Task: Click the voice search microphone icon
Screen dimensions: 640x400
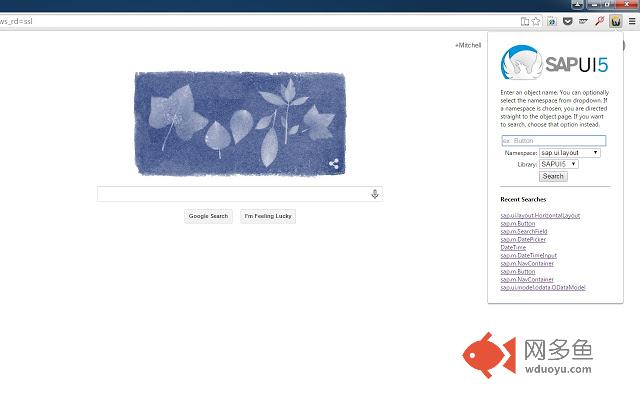Action: (x=375, y=194)
